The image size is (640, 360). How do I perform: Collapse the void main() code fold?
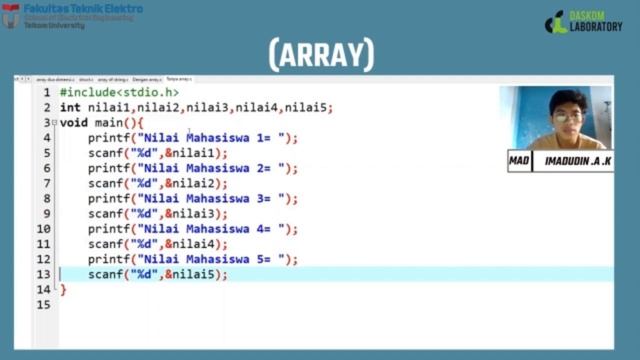[54, 122]
